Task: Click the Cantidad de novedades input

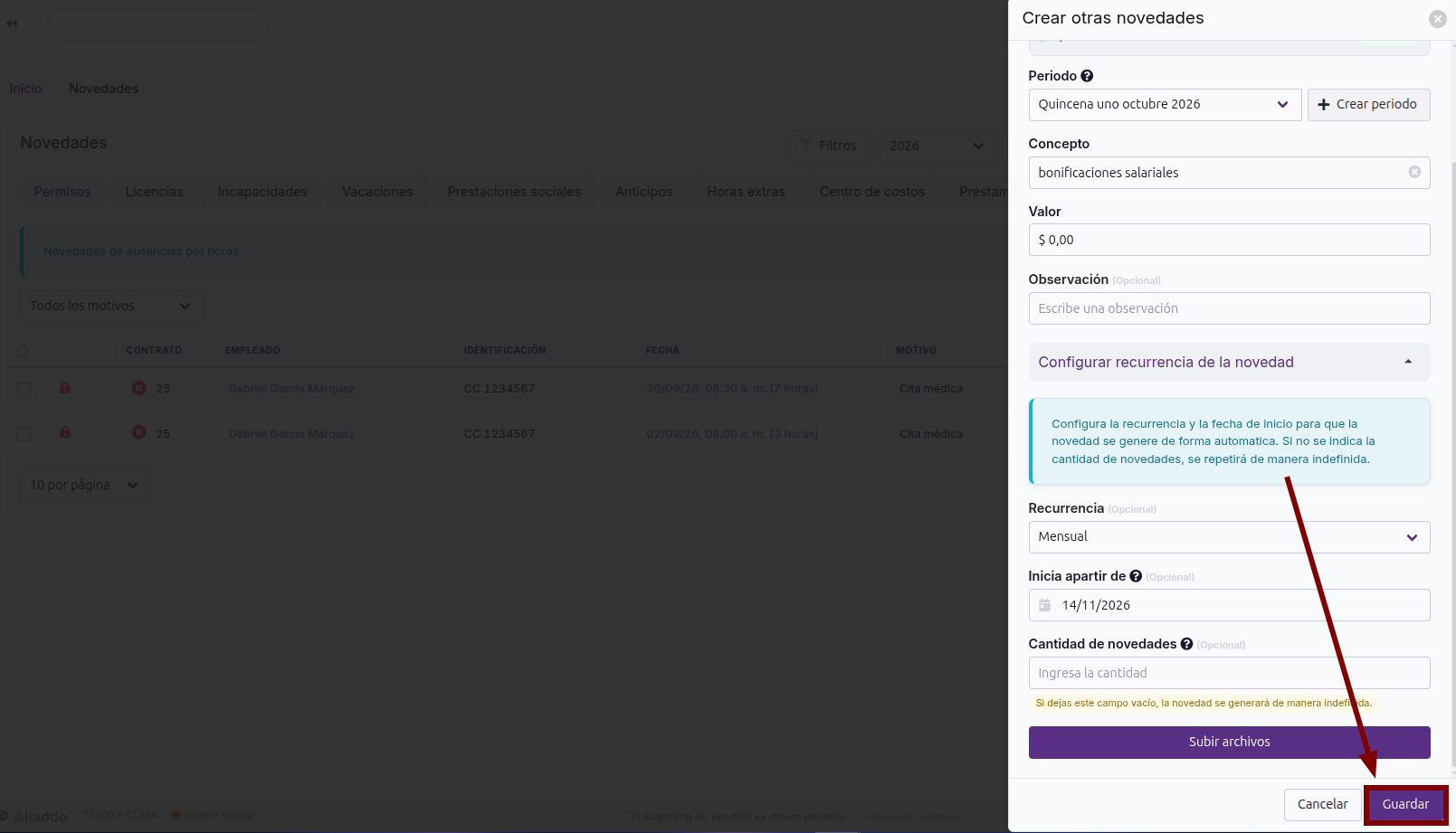Action: click(1229, 673)
